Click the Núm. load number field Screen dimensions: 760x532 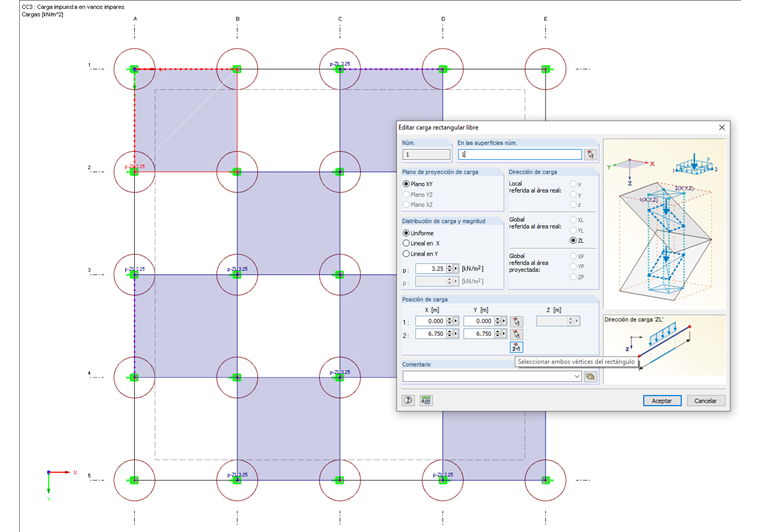(426, 155)
